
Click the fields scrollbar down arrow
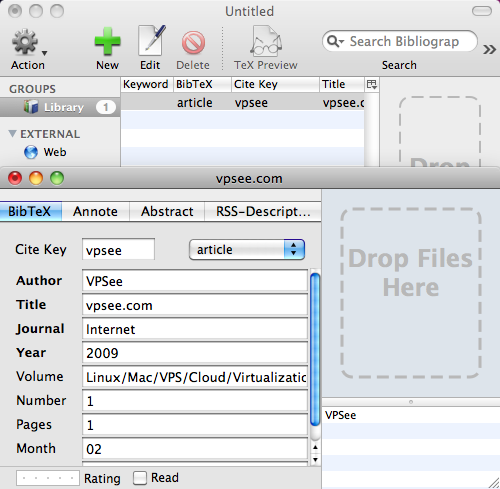315,460
